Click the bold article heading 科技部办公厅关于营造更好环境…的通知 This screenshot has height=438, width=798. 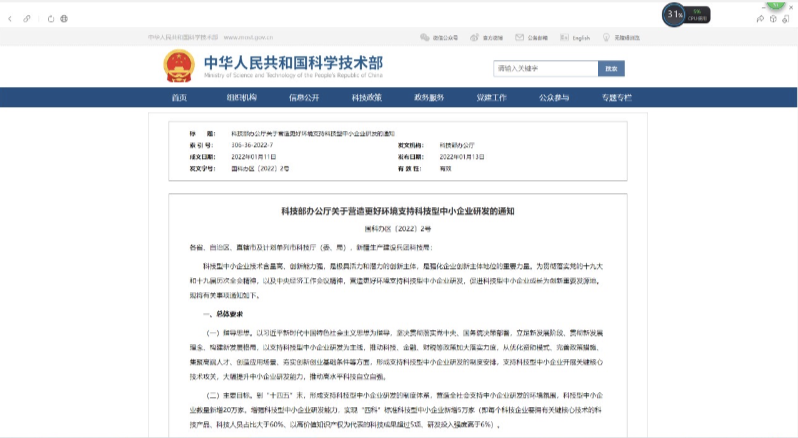pos(398,211)
